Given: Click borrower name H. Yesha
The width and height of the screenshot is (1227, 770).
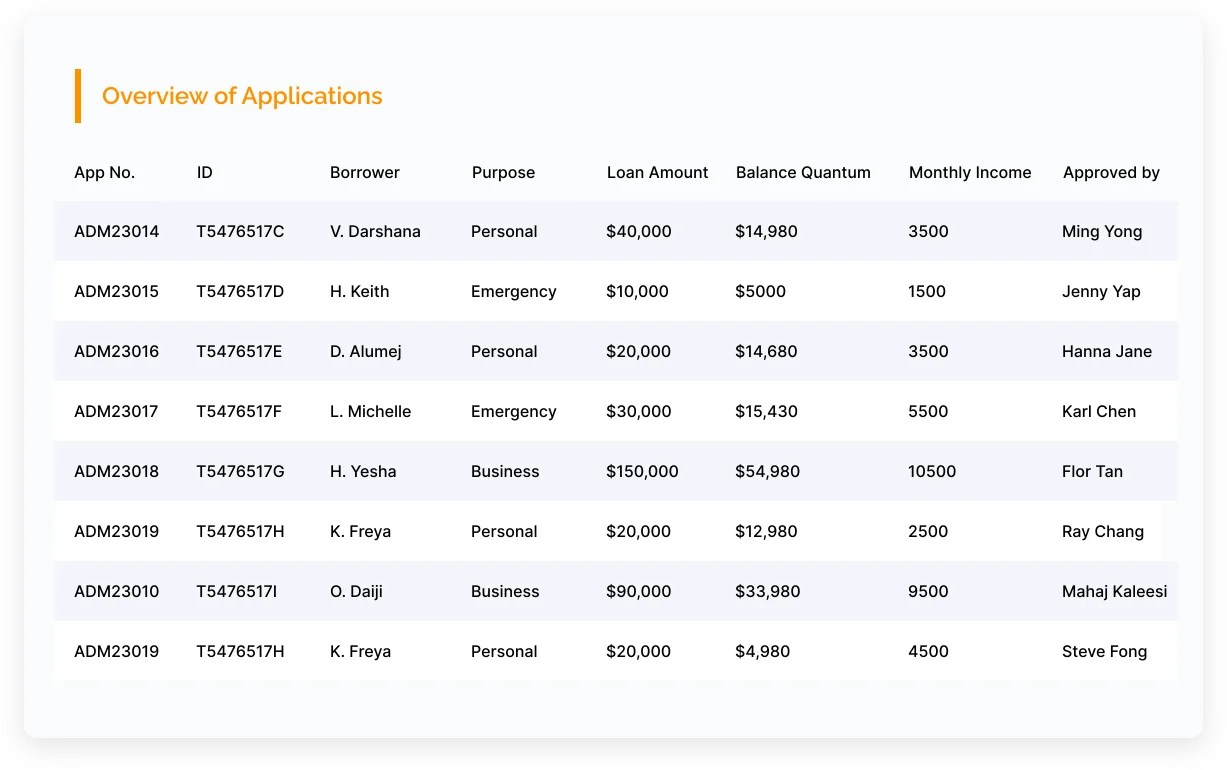Looking at the screenshot, I should coord(363,471).
